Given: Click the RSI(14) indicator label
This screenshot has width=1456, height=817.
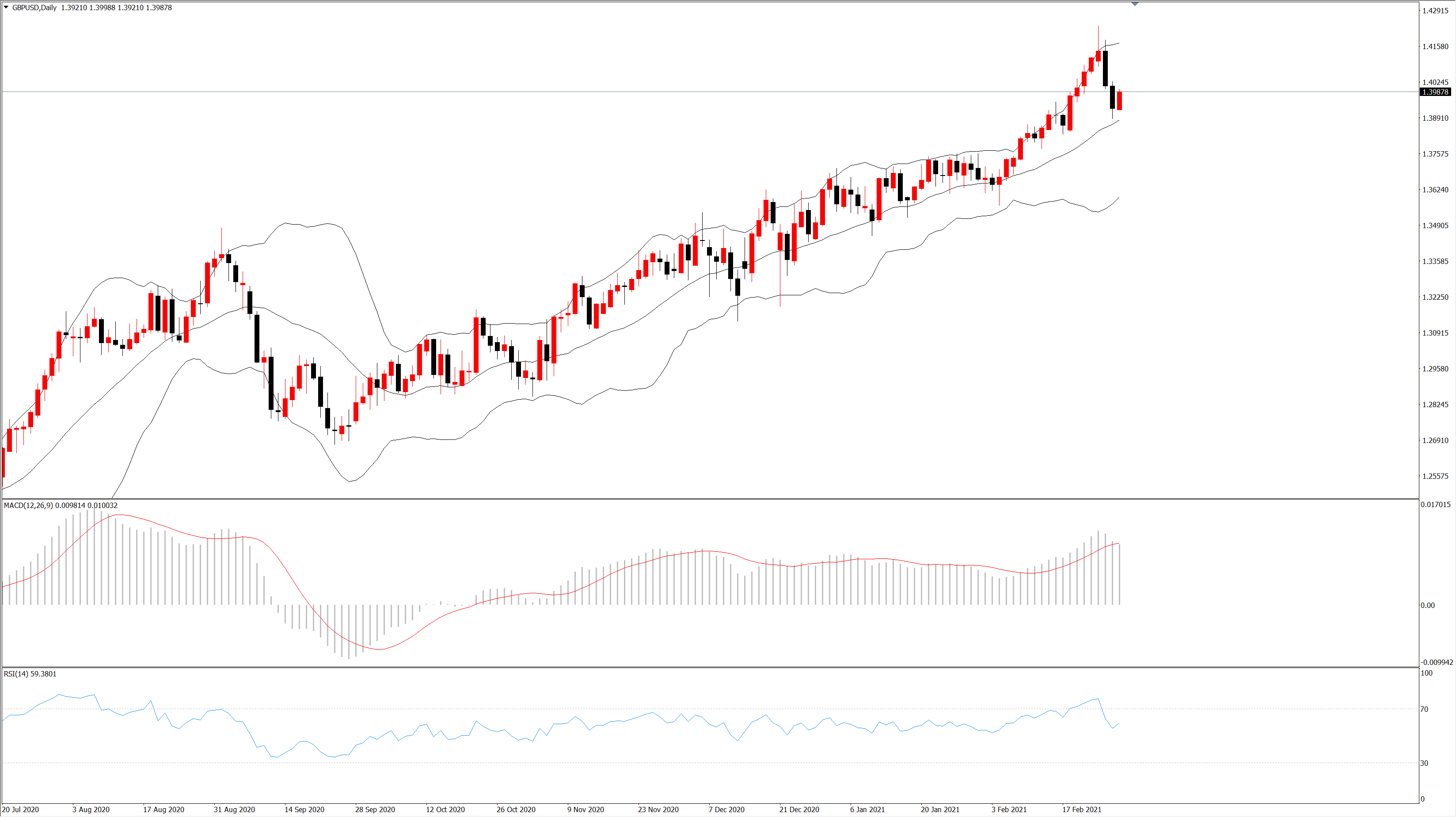Looking at the screenshot, I should pyautogui.click(x=16, y=674).
